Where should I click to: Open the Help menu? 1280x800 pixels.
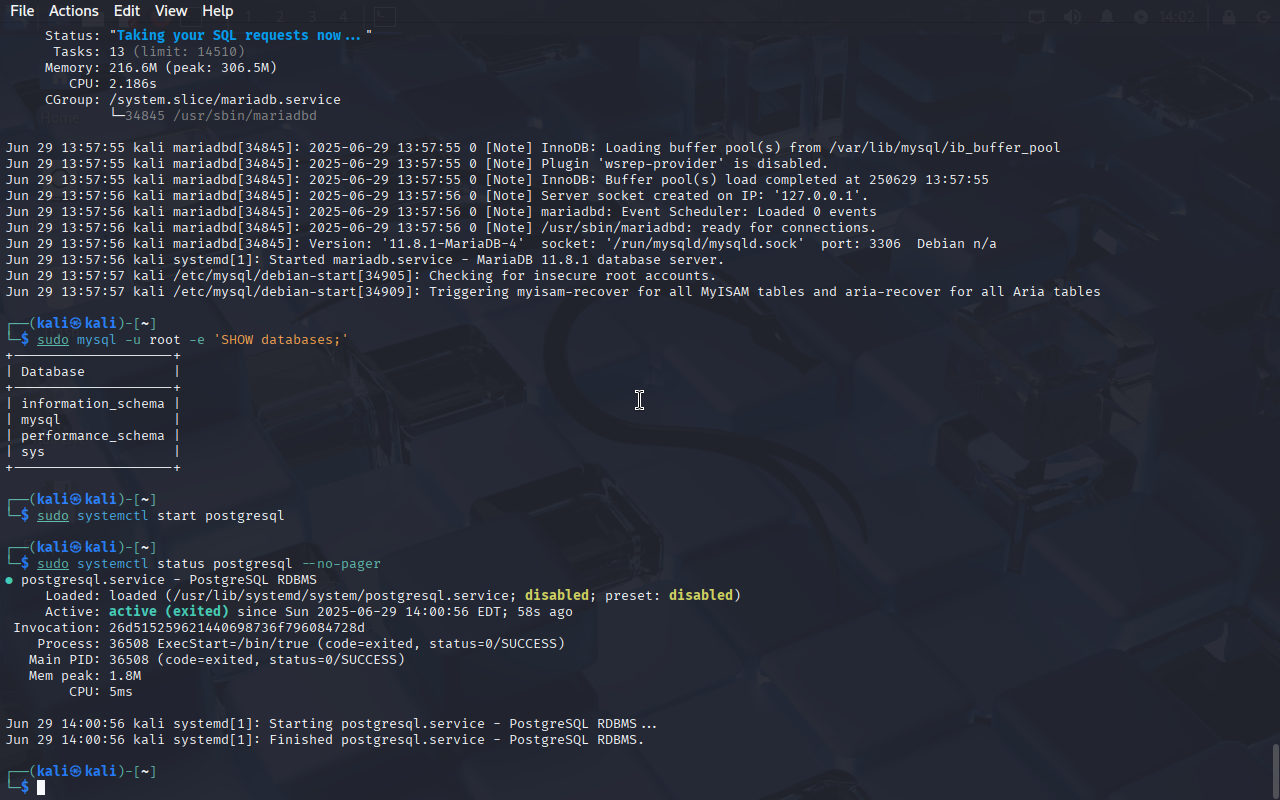(218, 11)
